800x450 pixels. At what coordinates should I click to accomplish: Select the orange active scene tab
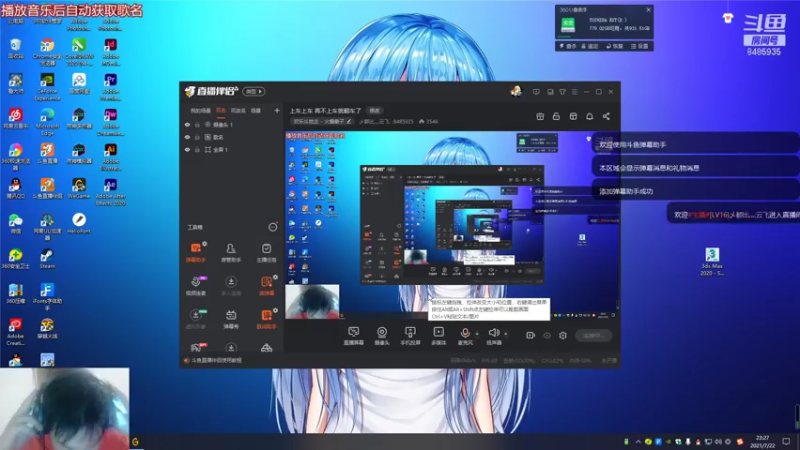(220, 110)
